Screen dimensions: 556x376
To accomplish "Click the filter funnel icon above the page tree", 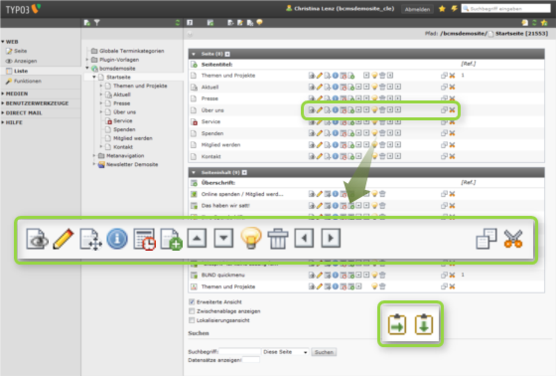I will pyautogui.click(x=97, y=23).
